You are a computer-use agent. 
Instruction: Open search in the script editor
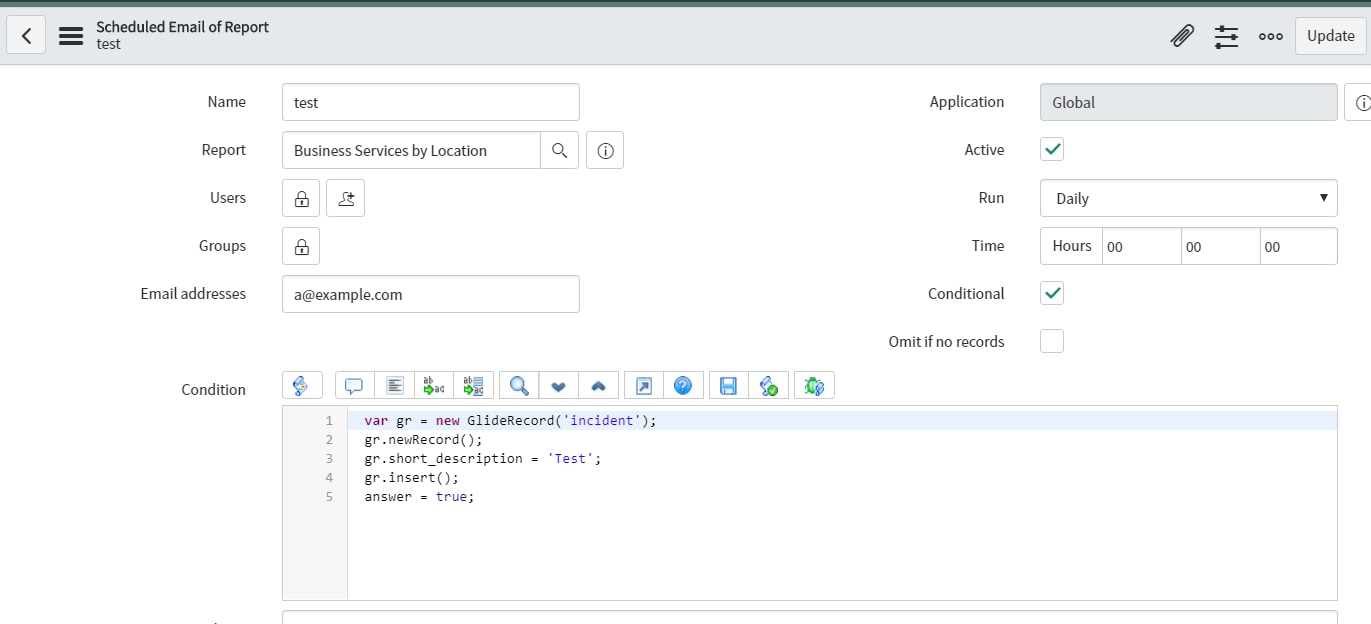click(519, 385)
